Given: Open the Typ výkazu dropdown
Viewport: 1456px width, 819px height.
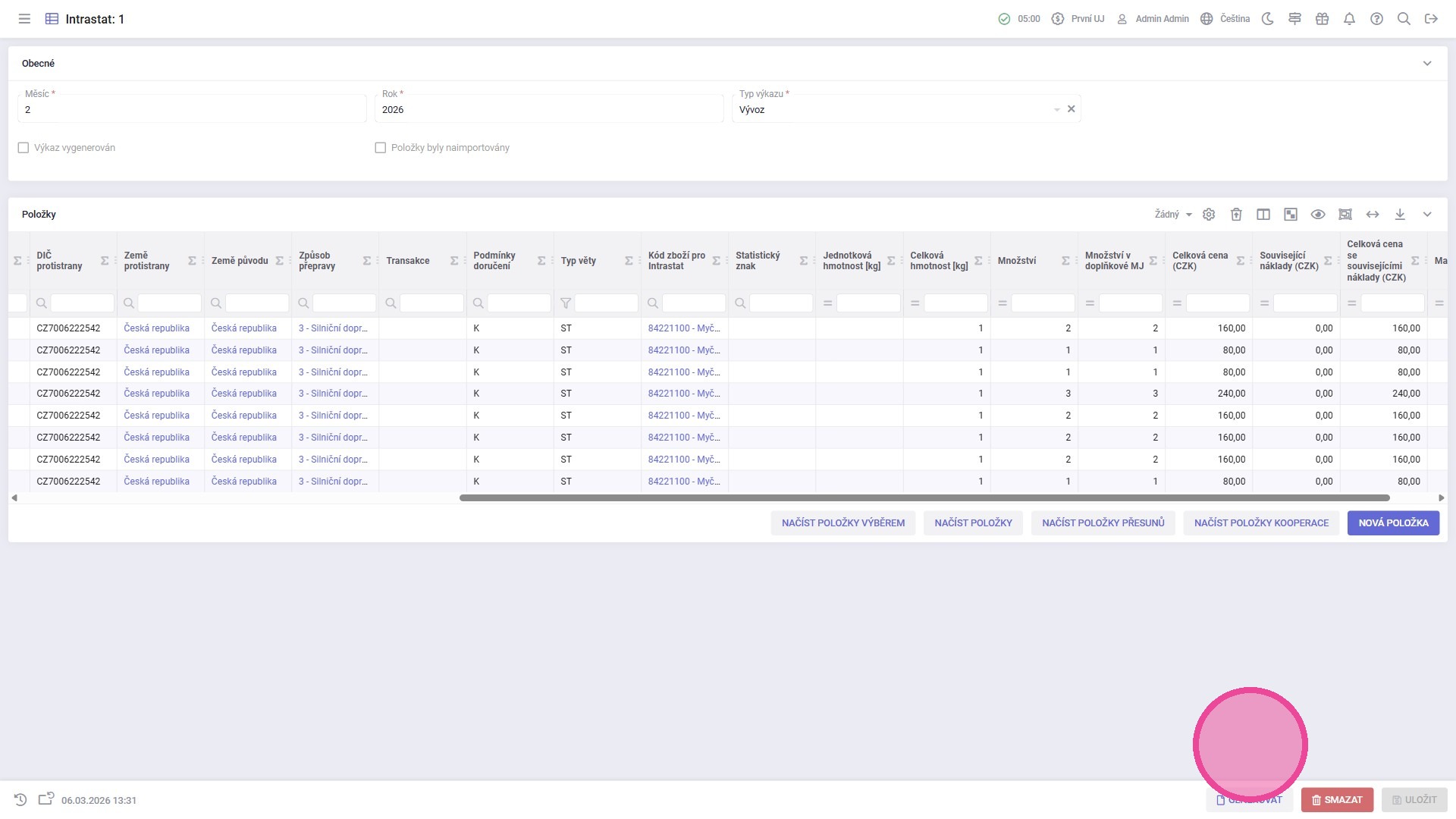Looking at the screenshot, I should pos(1056,110).
